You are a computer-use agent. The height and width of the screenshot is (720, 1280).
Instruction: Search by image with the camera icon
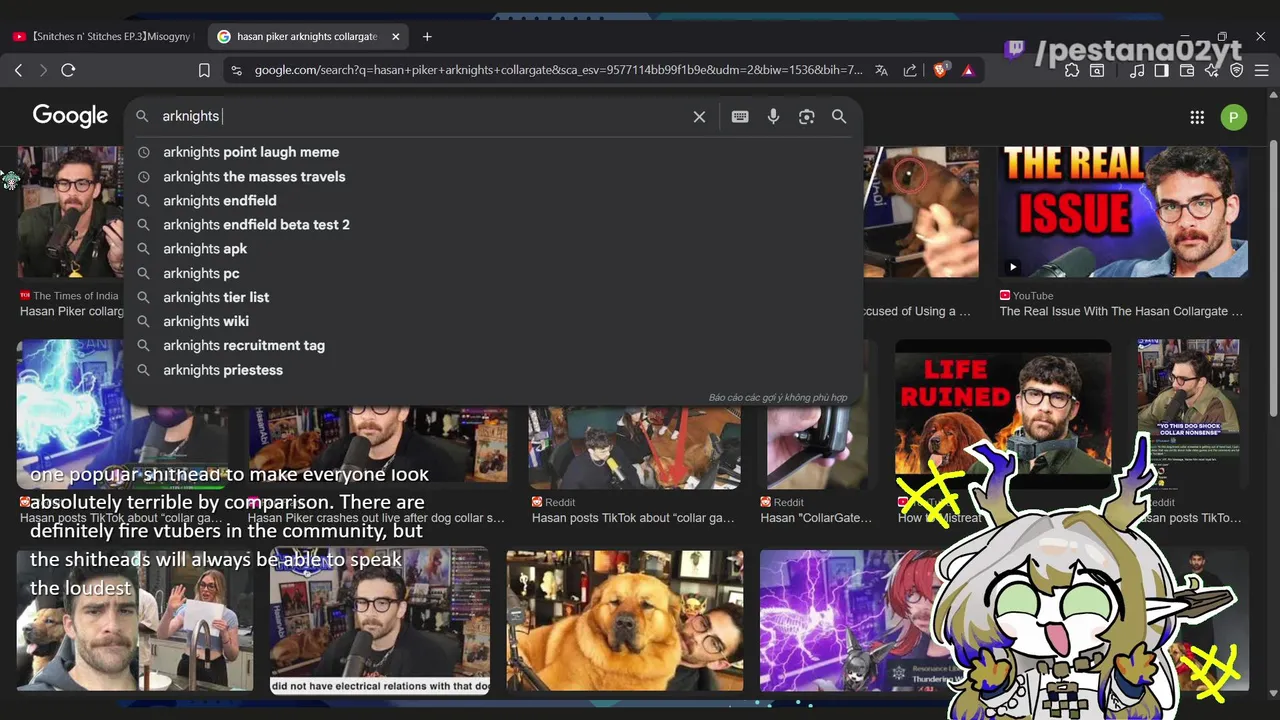[x=806, y=117]
